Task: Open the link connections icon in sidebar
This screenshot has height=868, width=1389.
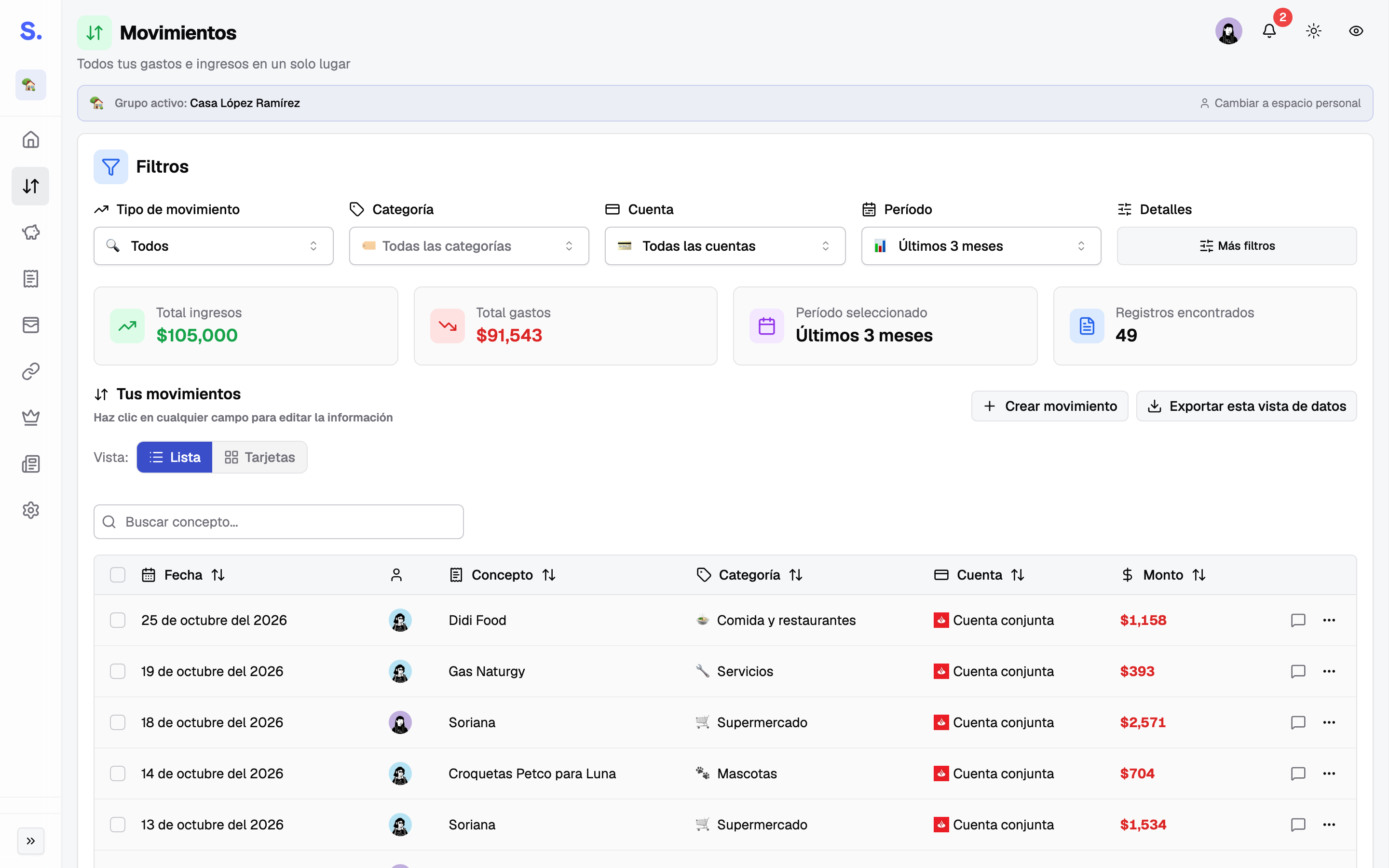Action: coord(30,371)
